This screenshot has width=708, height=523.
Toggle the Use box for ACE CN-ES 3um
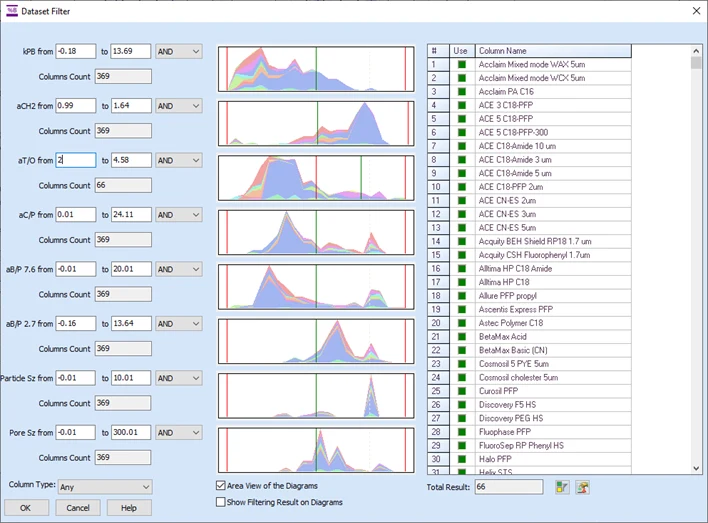click(x=461, y=214)
